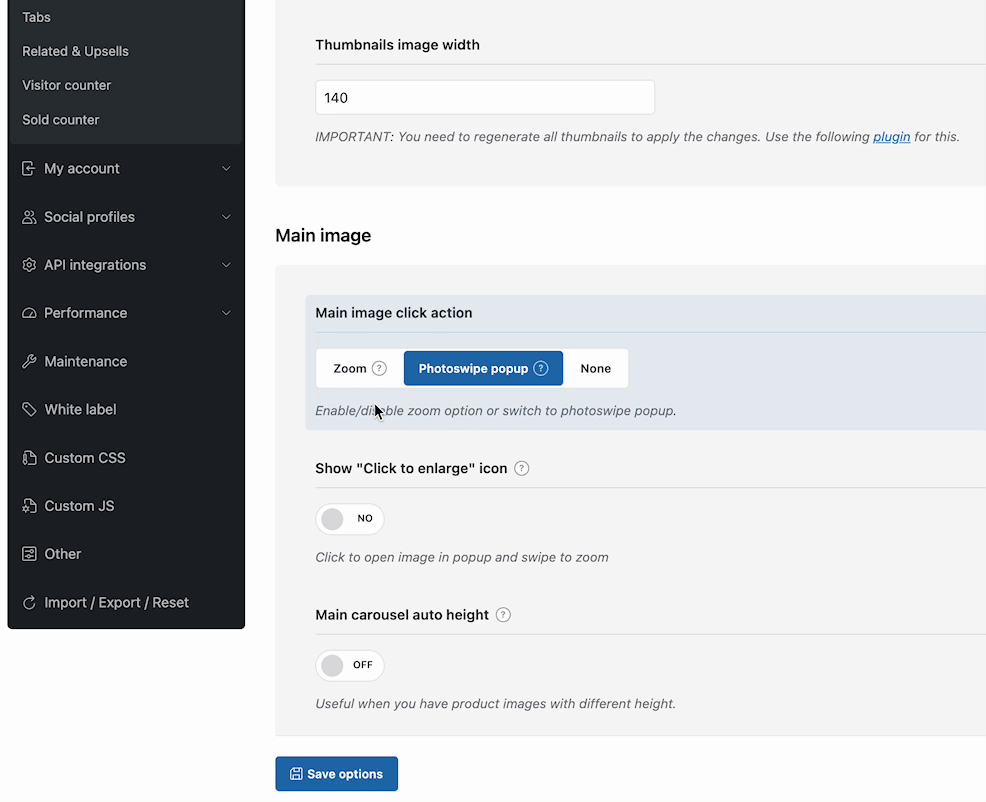Image resolution: width=986 pixels, height=802 pixels.
Task: Open the Related & Upsells submenu item
Action: (76, 51)
